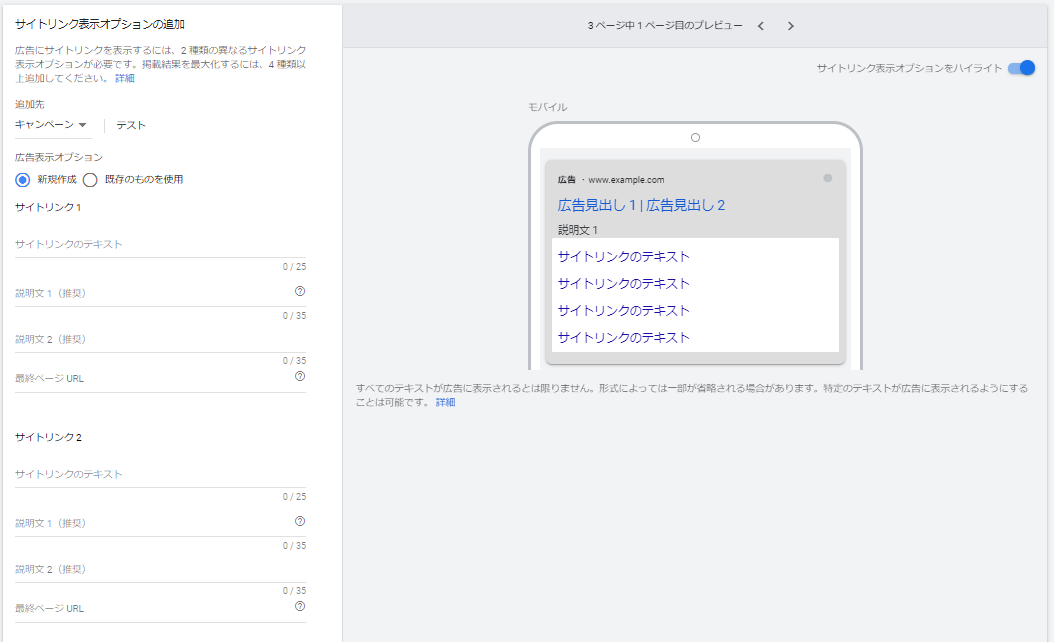Open help icon for Sitelink 1 最終ページ URL
1054x642 pixels.
tap(300, 376)
